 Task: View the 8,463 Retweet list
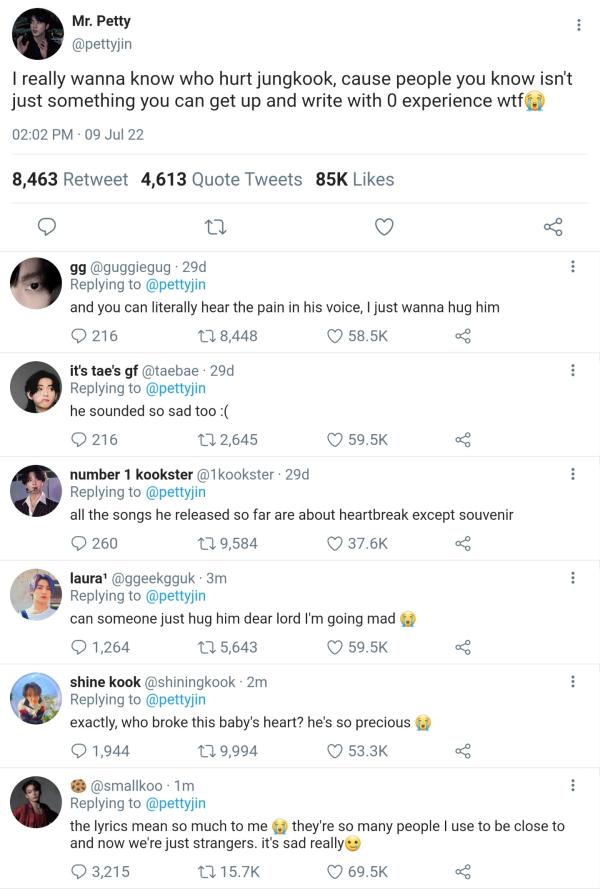pos(70,179)
